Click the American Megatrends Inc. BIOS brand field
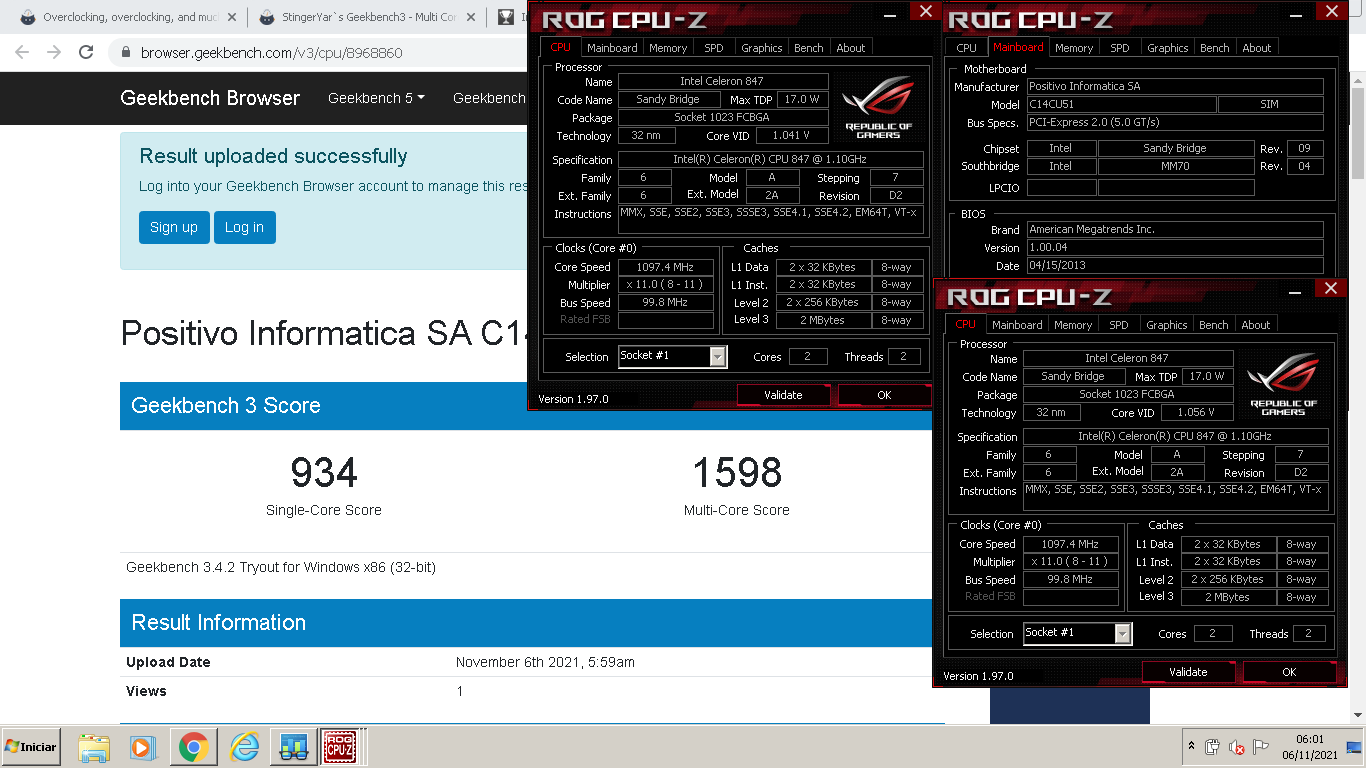The height and width of the screenshot is (768, 1366). click(x=1174, y=230)
